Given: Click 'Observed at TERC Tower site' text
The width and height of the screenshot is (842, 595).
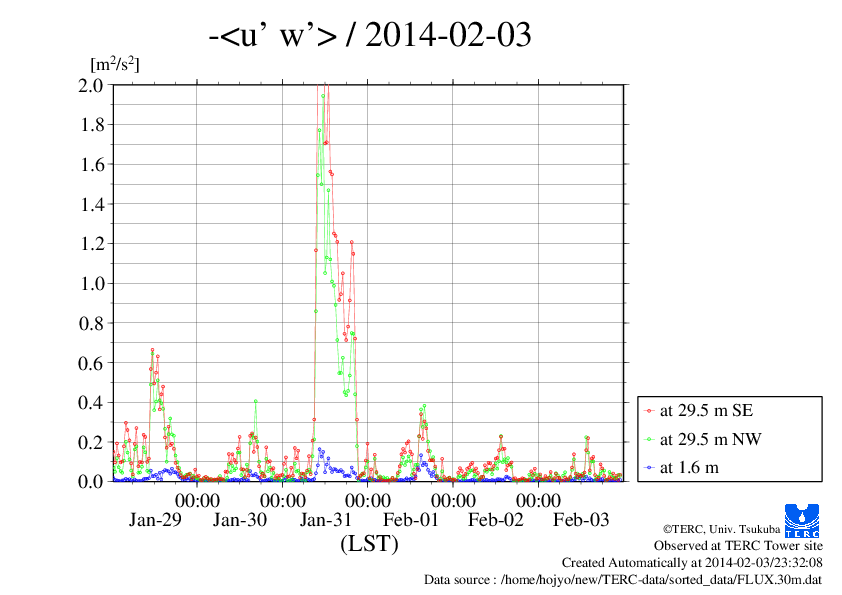Looking at the screenshot, I should coord(738,546).
